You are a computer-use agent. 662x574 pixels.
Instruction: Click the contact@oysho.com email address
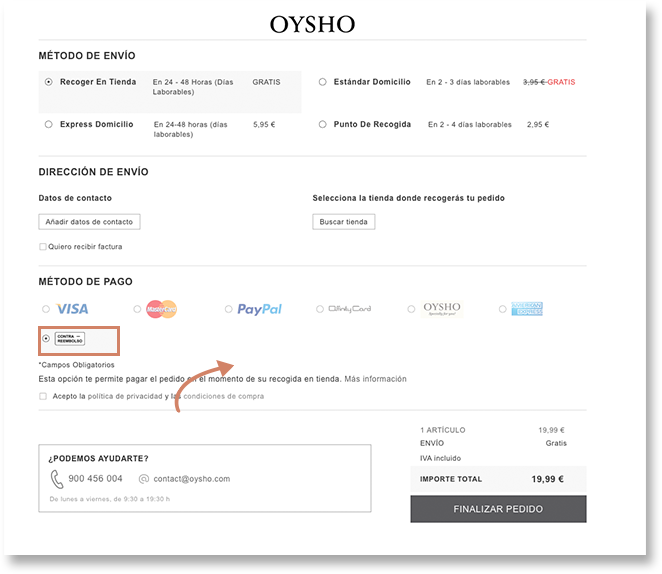[x=192, y=479]
